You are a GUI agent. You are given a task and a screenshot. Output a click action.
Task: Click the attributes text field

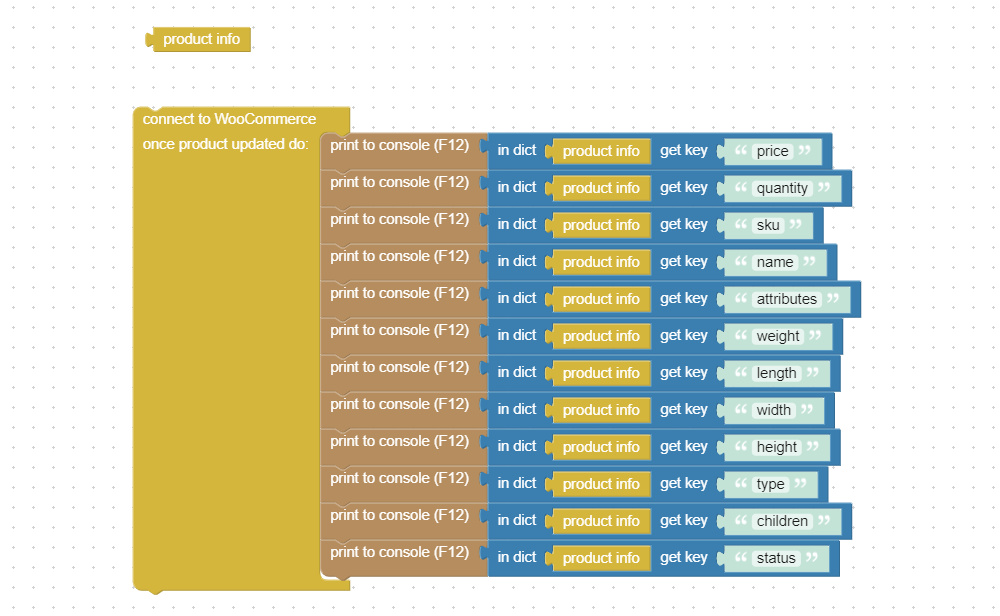tap(786, 299)
